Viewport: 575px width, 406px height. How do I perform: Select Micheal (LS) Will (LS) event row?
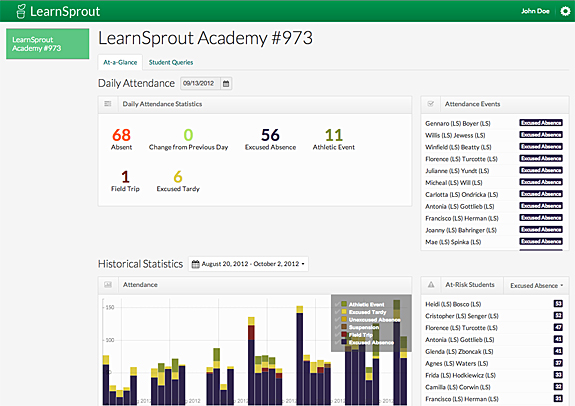pyautogui.click(x=454, y=183)
